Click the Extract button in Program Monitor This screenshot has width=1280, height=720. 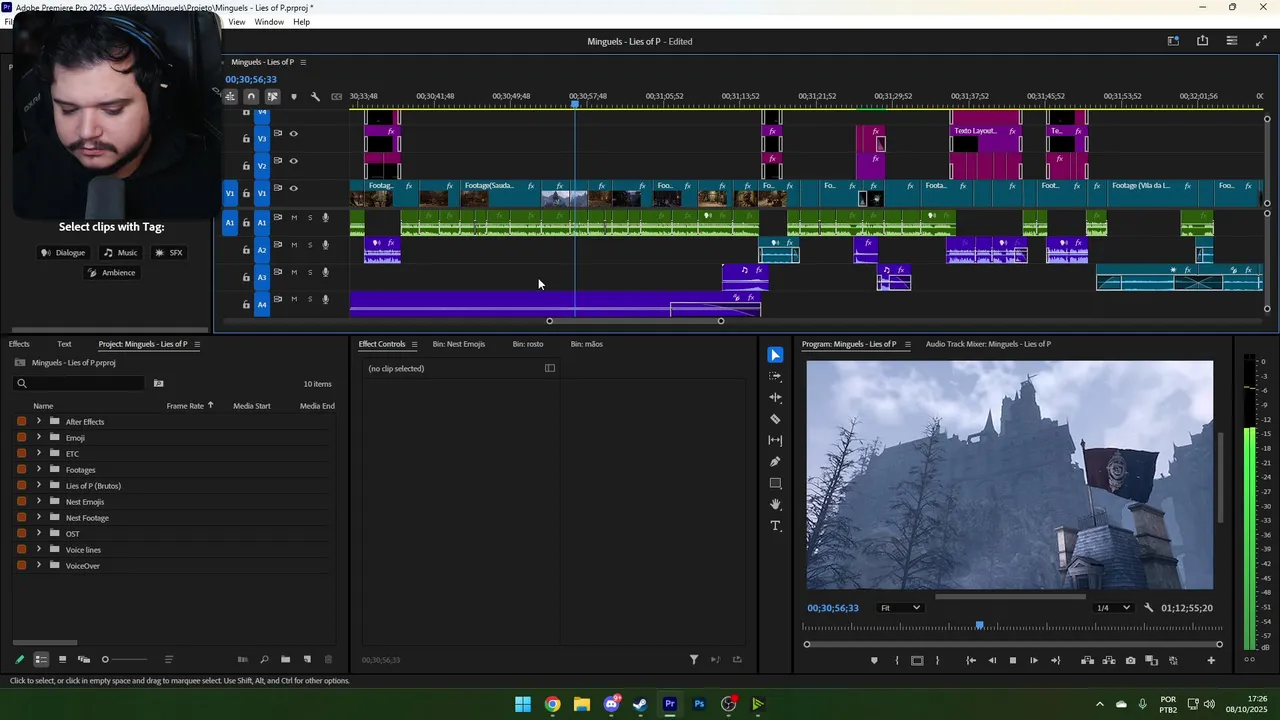1109,660
